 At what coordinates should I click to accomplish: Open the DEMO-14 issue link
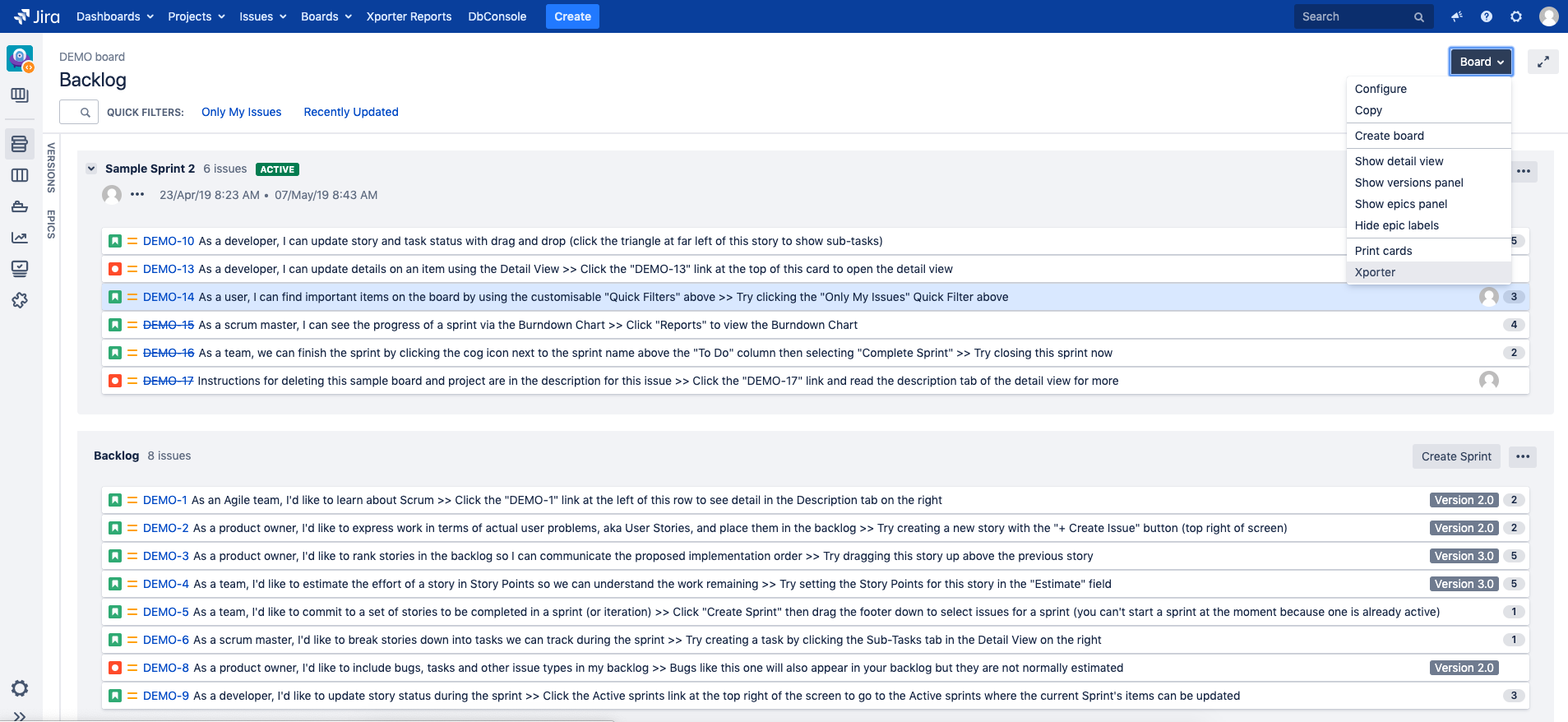pos(169,297)
